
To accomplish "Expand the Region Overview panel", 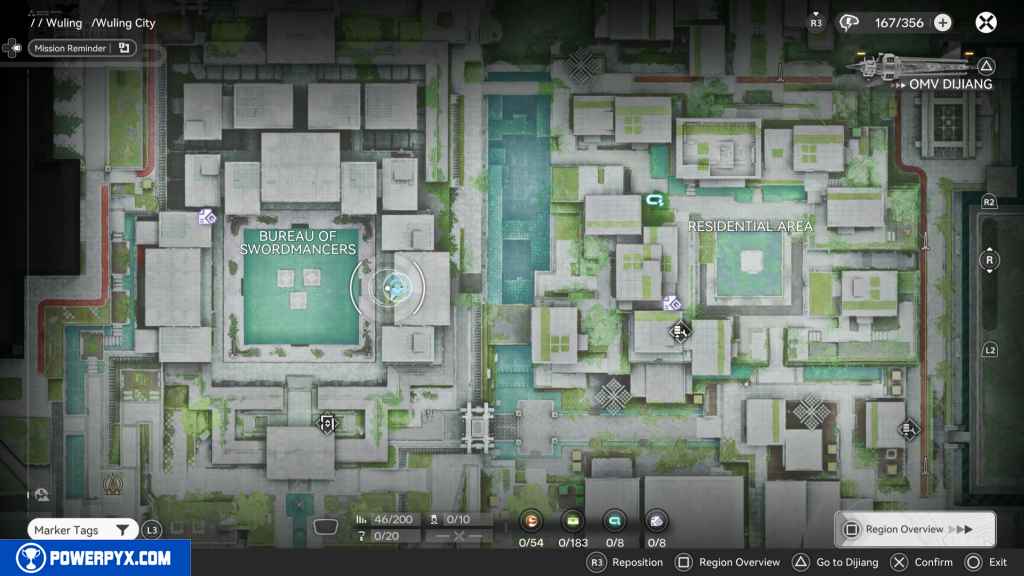I will click(x=914, y=529).
